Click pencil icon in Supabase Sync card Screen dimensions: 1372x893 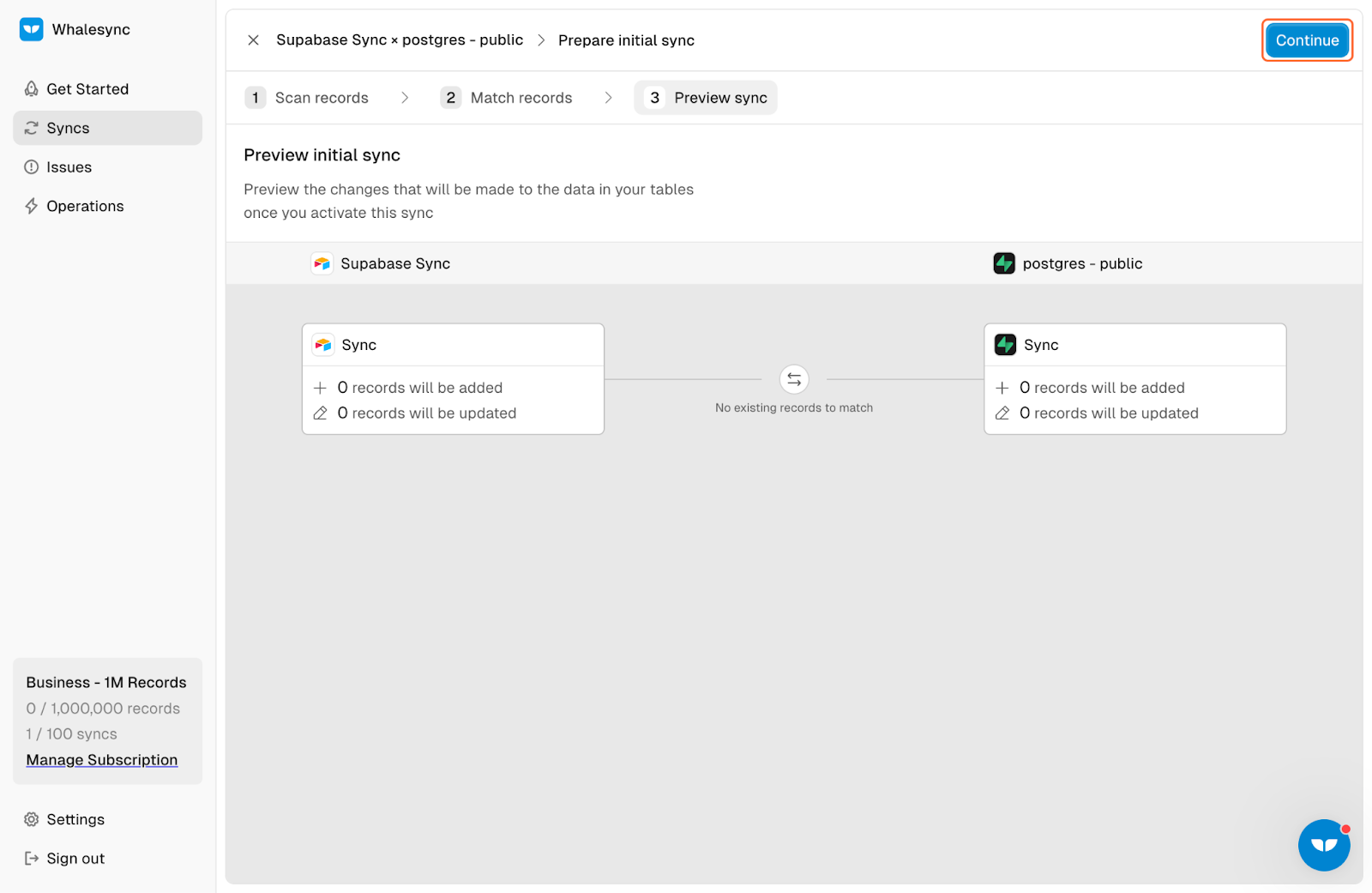click(x=1002, y=413)
